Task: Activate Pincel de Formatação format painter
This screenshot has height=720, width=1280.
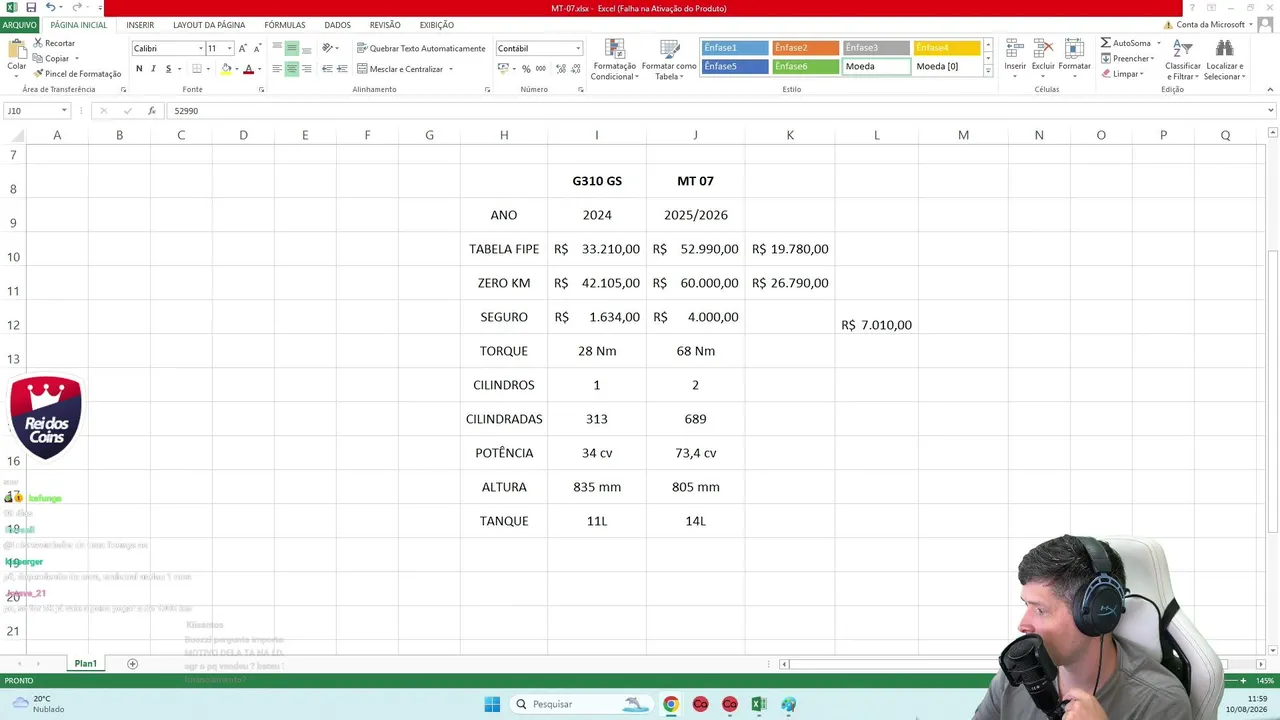Action: tap(77, 74)
